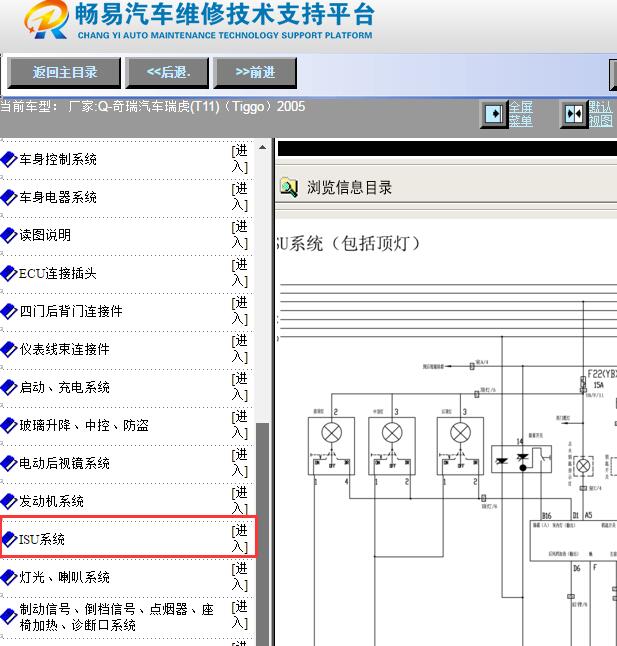Click the sidebar scrollbar up arrow
This screenshot has width=617, height=646.
[262, 147]
